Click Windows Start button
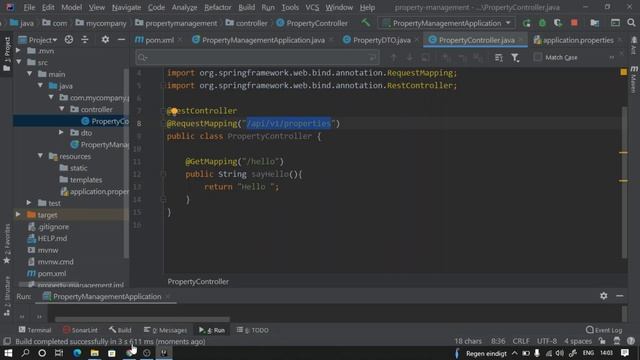Screen dimensions: 640x360 (8, 353)
